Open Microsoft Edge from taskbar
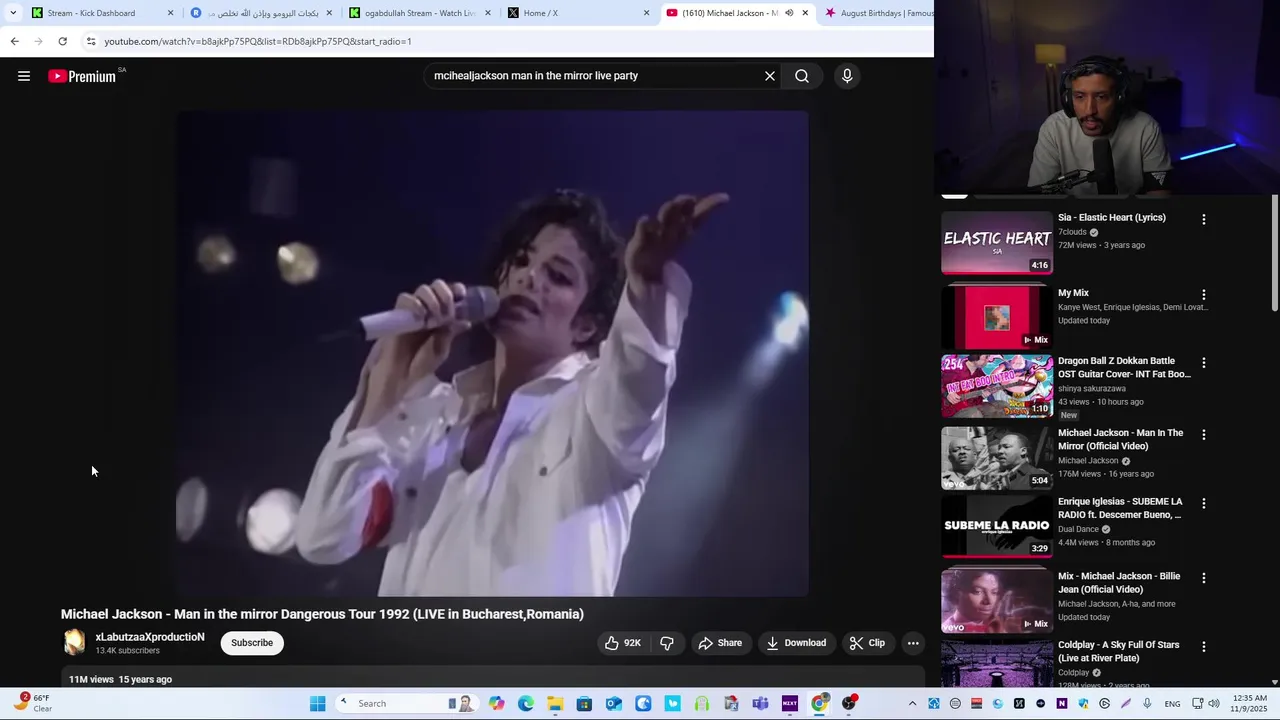Viewport: 1280px width, 720px height. (526, 704)
